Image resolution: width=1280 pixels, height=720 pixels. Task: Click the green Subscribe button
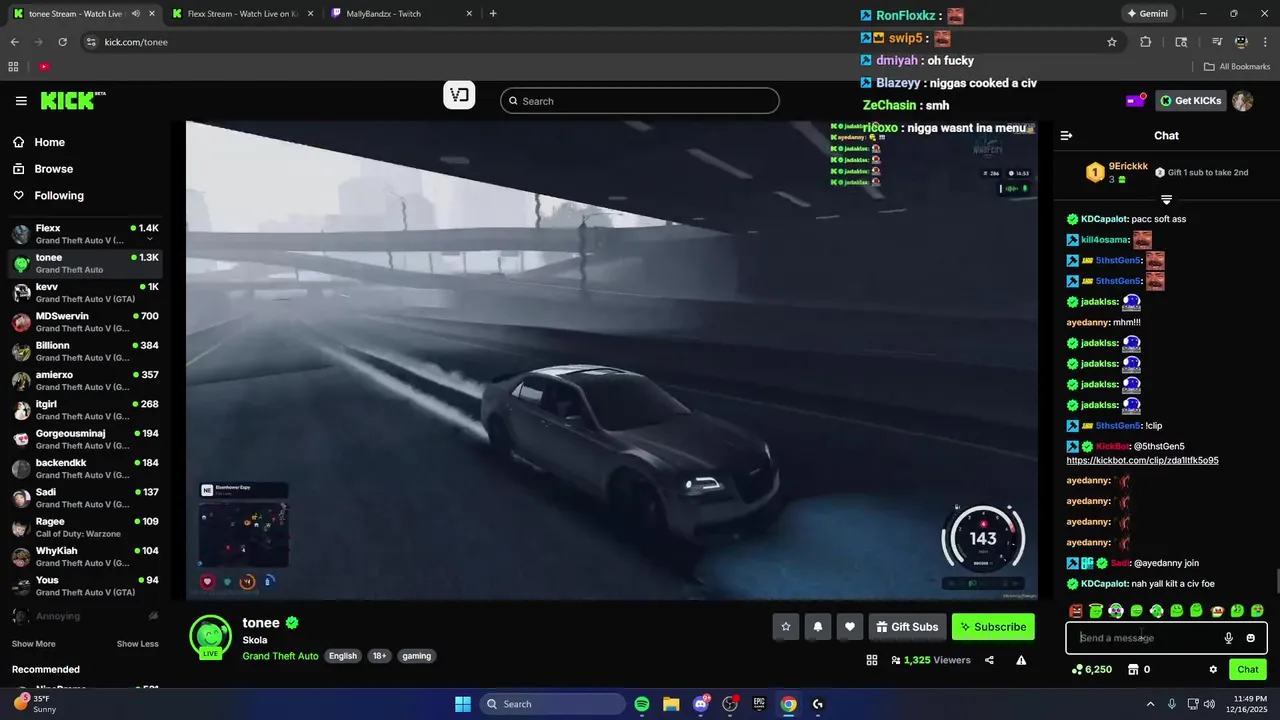pos(993,627)
